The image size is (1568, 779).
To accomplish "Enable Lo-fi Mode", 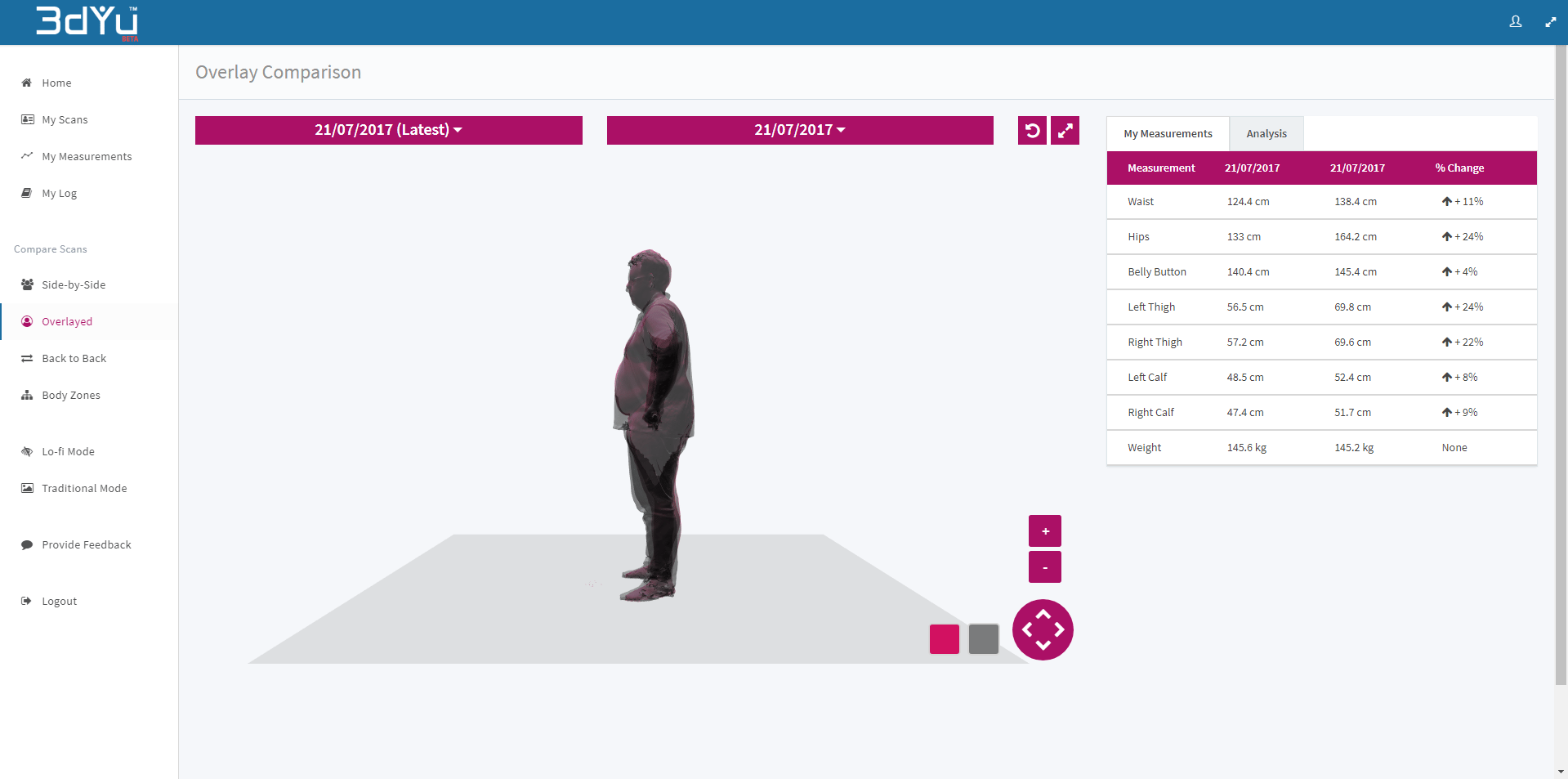I will click(68, 452).
